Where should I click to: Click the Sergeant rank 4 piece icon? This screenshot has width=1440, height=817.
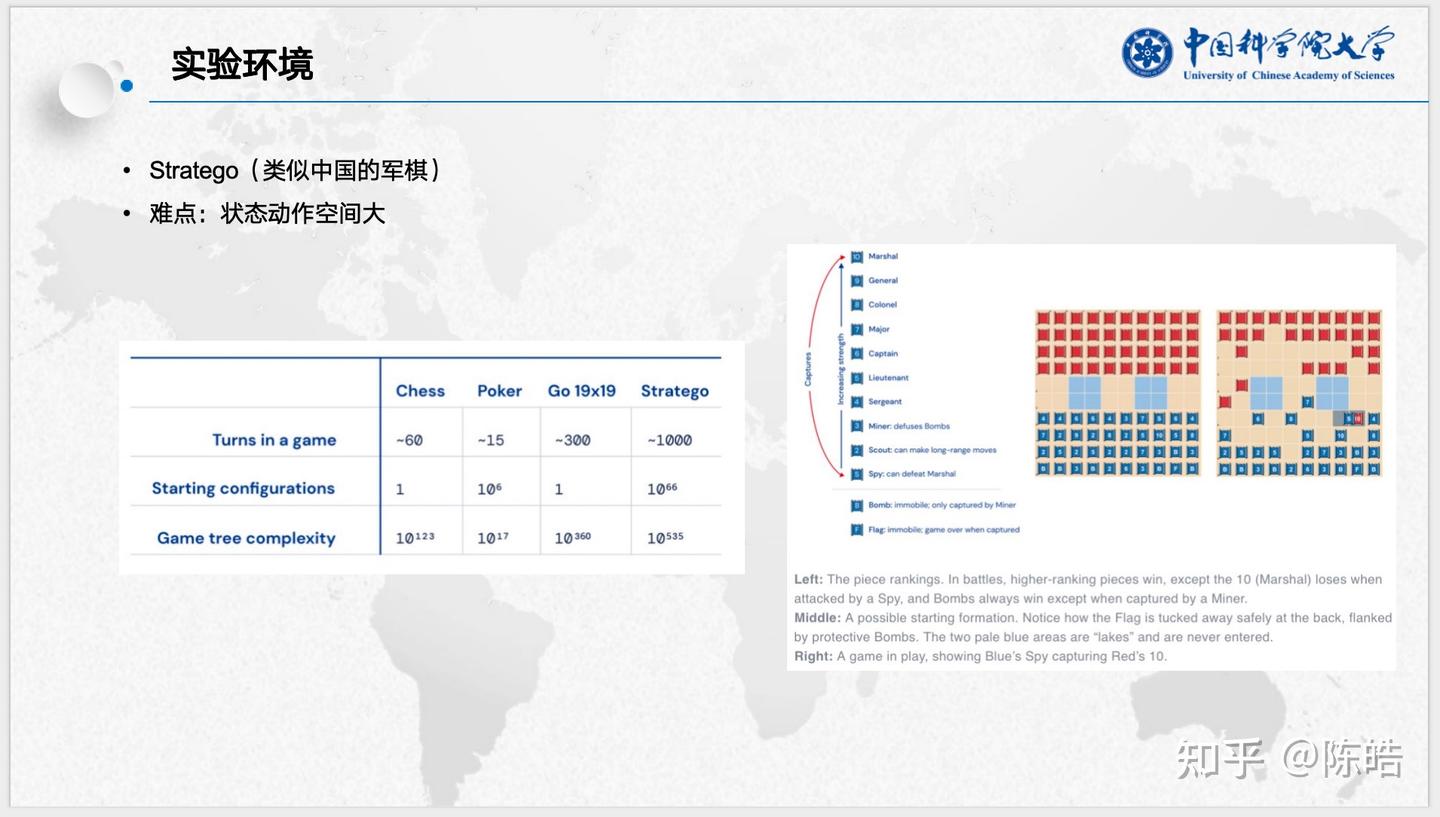pos(857,401)
